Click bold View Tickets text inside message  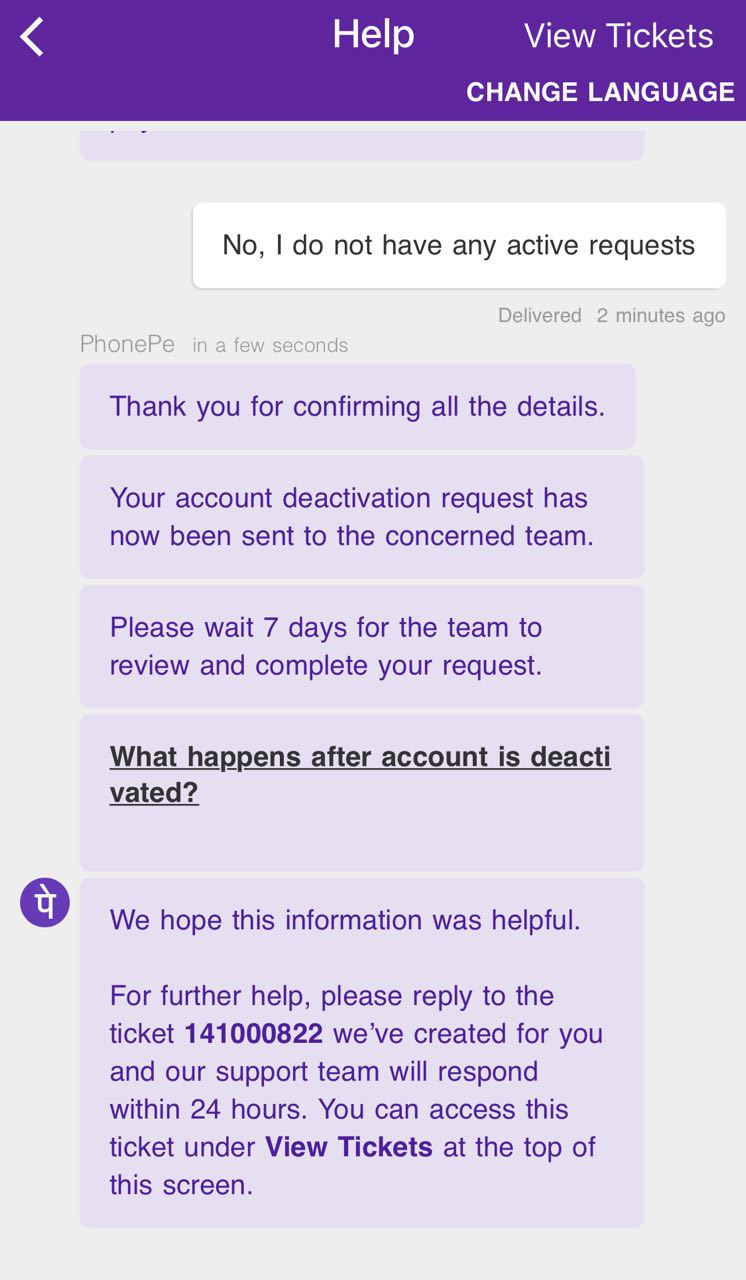coord(349,1147)
